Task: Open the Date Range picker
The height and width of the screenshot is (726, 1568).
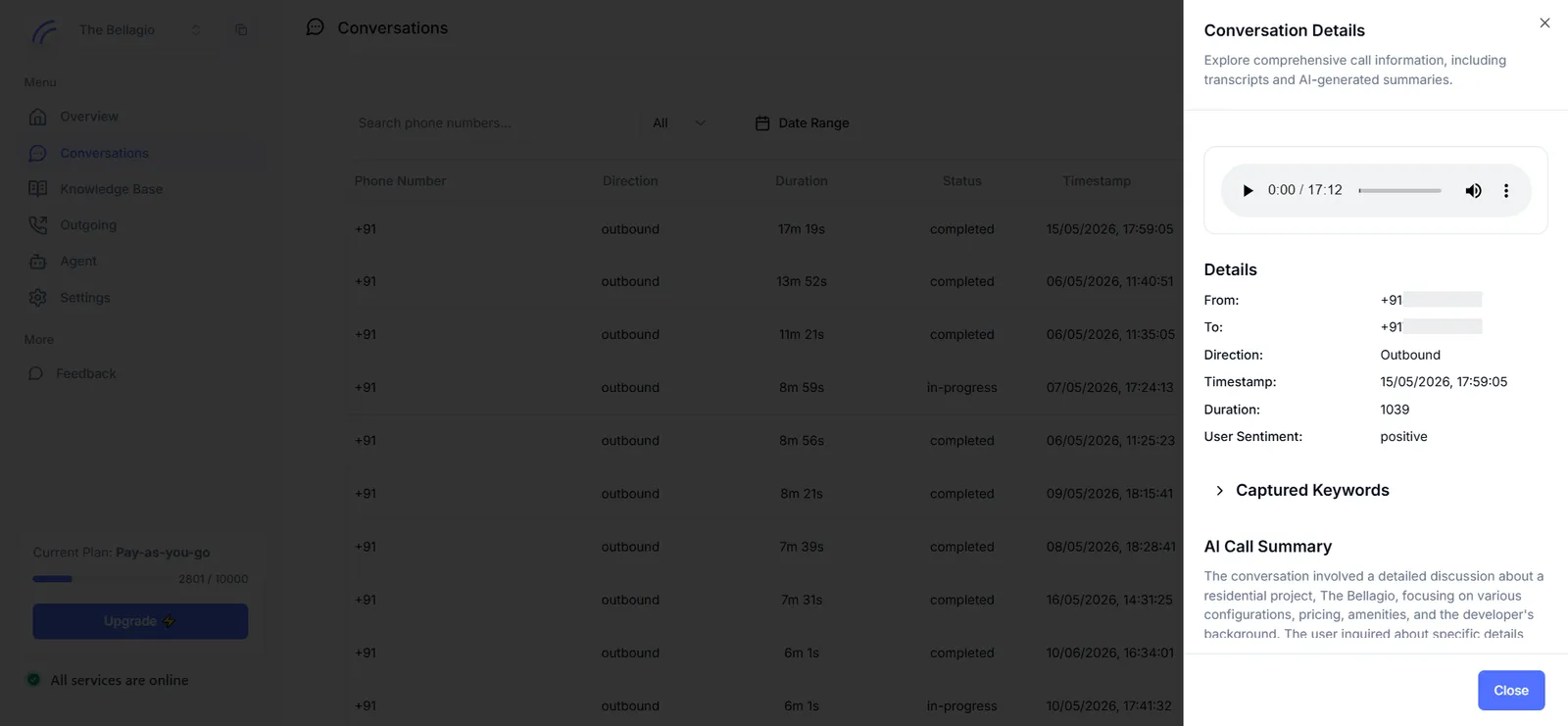Action: 803,123
